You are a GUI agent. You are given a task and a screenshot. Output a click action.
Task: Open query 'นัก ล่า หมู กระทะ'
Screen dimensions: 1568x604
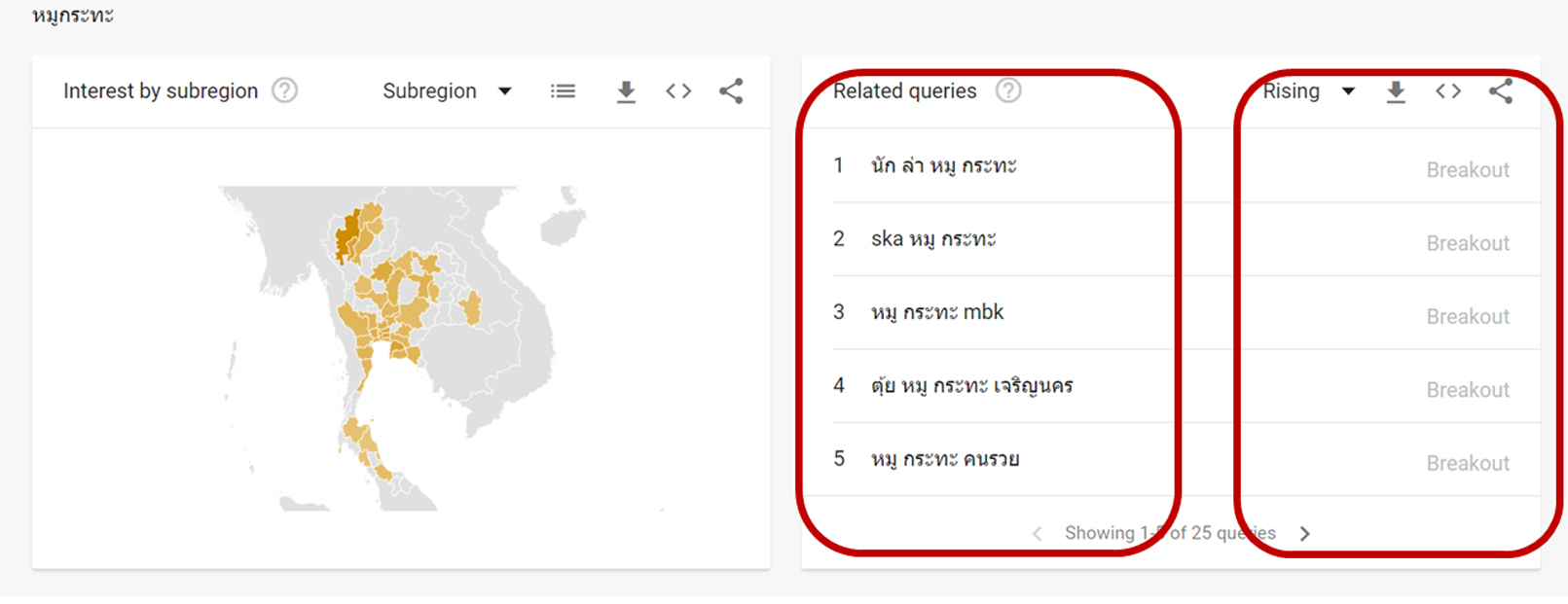pyautogui.click(x=944, y=165)
